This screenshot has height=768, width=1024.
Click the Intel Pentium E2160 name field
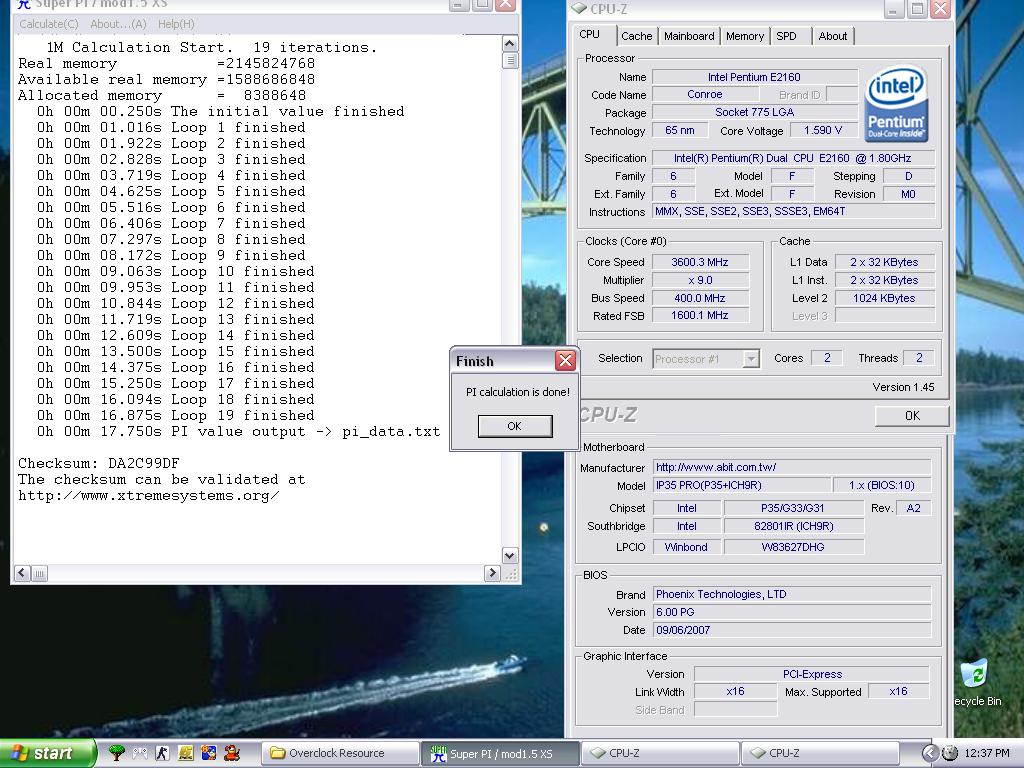click(x=754, y=77)
